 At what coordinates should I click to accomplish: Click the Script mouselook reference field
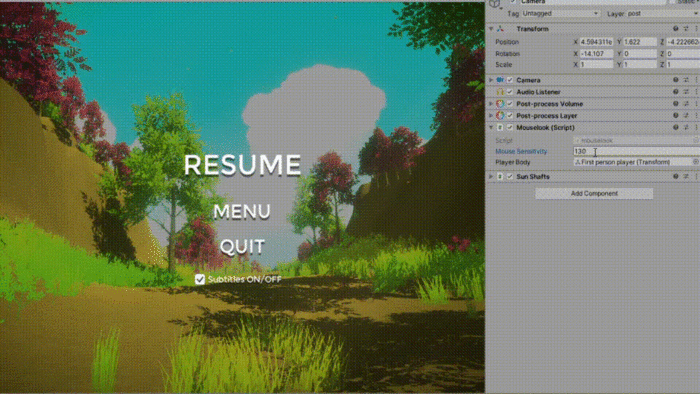click(x=636, y=141)
